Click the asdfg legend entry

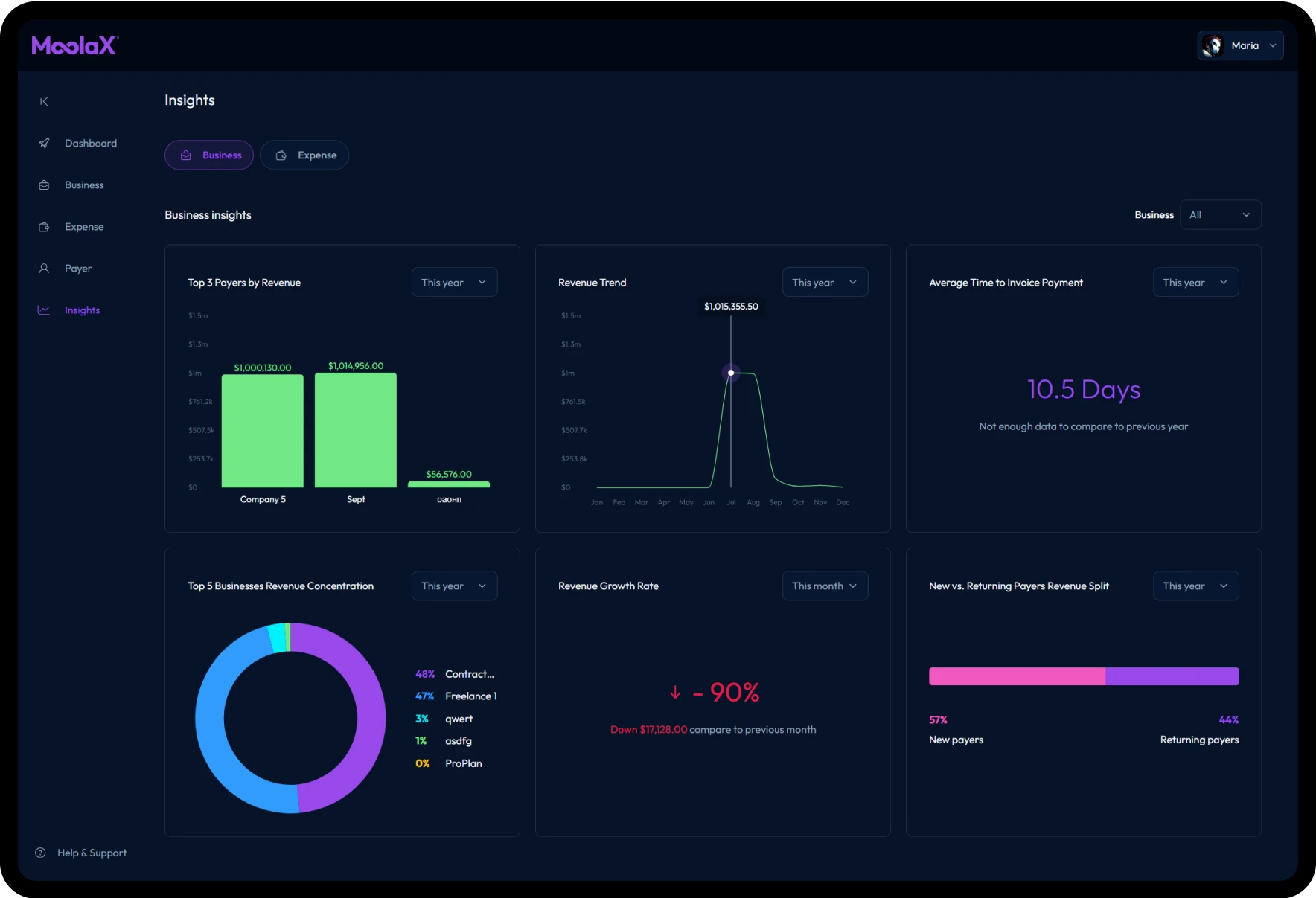coord(444,741)
